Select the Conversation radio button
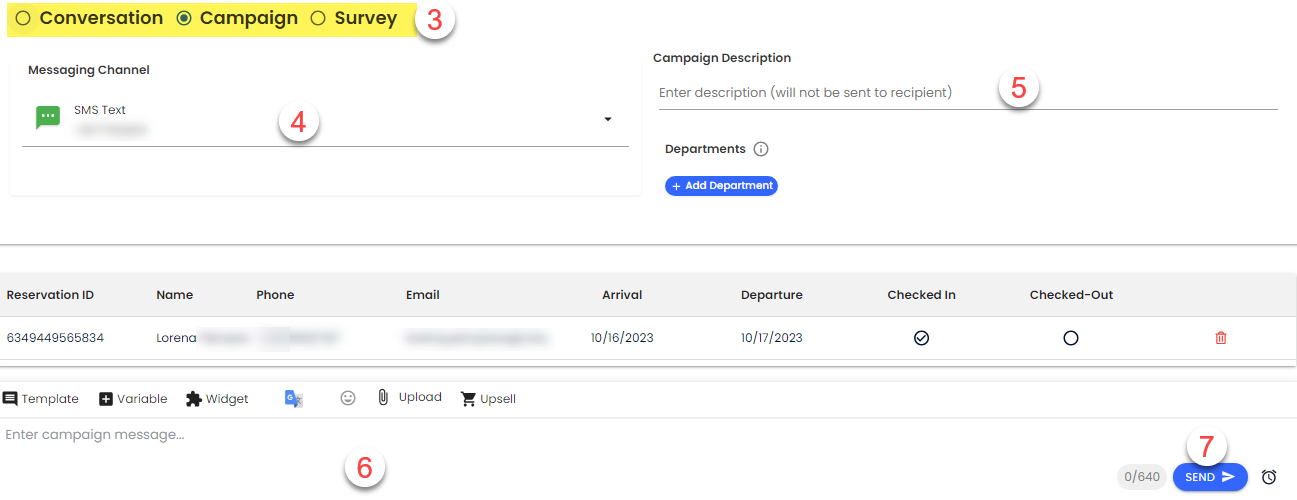The height and width of the screenshot is (500, 1297). pos(23,18)
